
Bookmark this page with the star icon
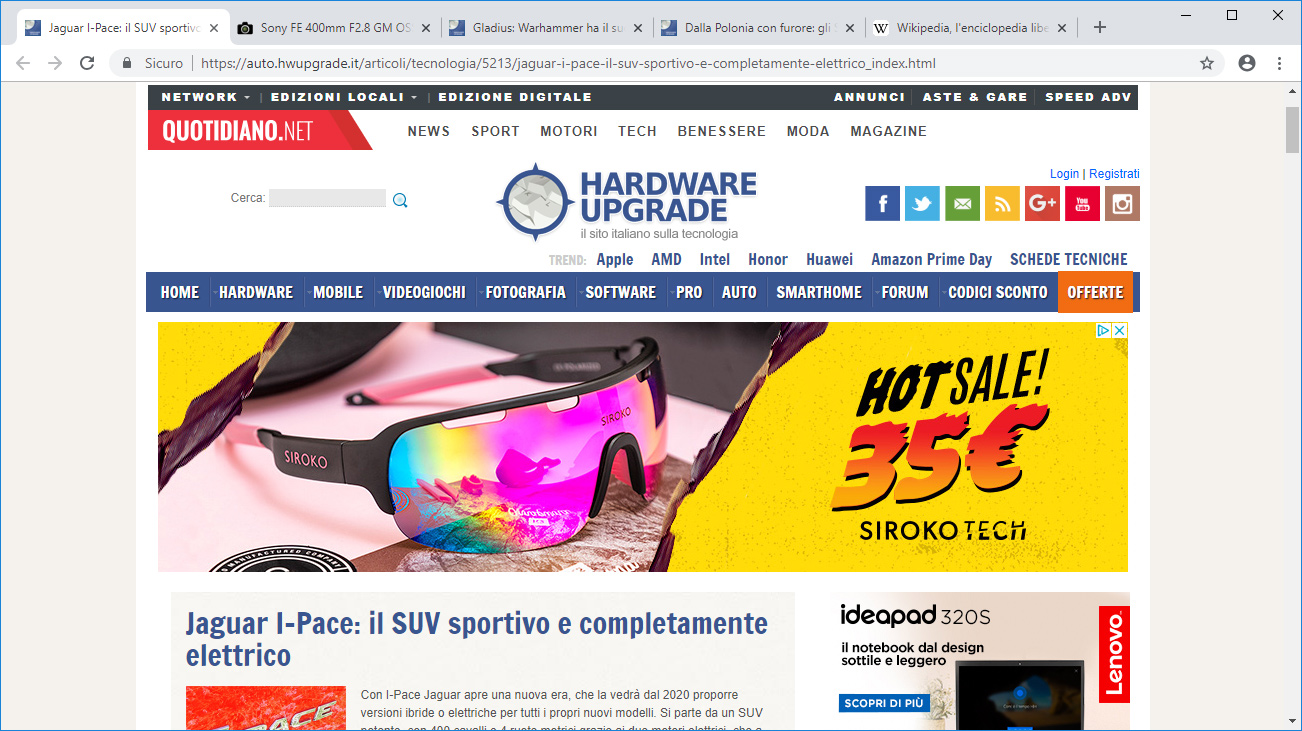1207,63
